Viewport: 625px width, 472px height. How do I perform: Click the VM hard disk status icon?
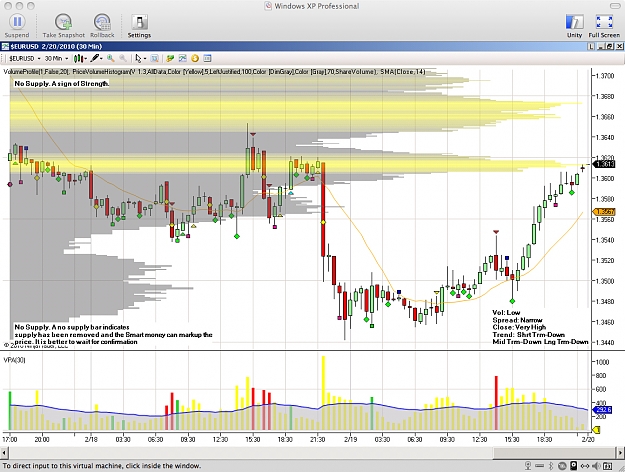(573, 466)
